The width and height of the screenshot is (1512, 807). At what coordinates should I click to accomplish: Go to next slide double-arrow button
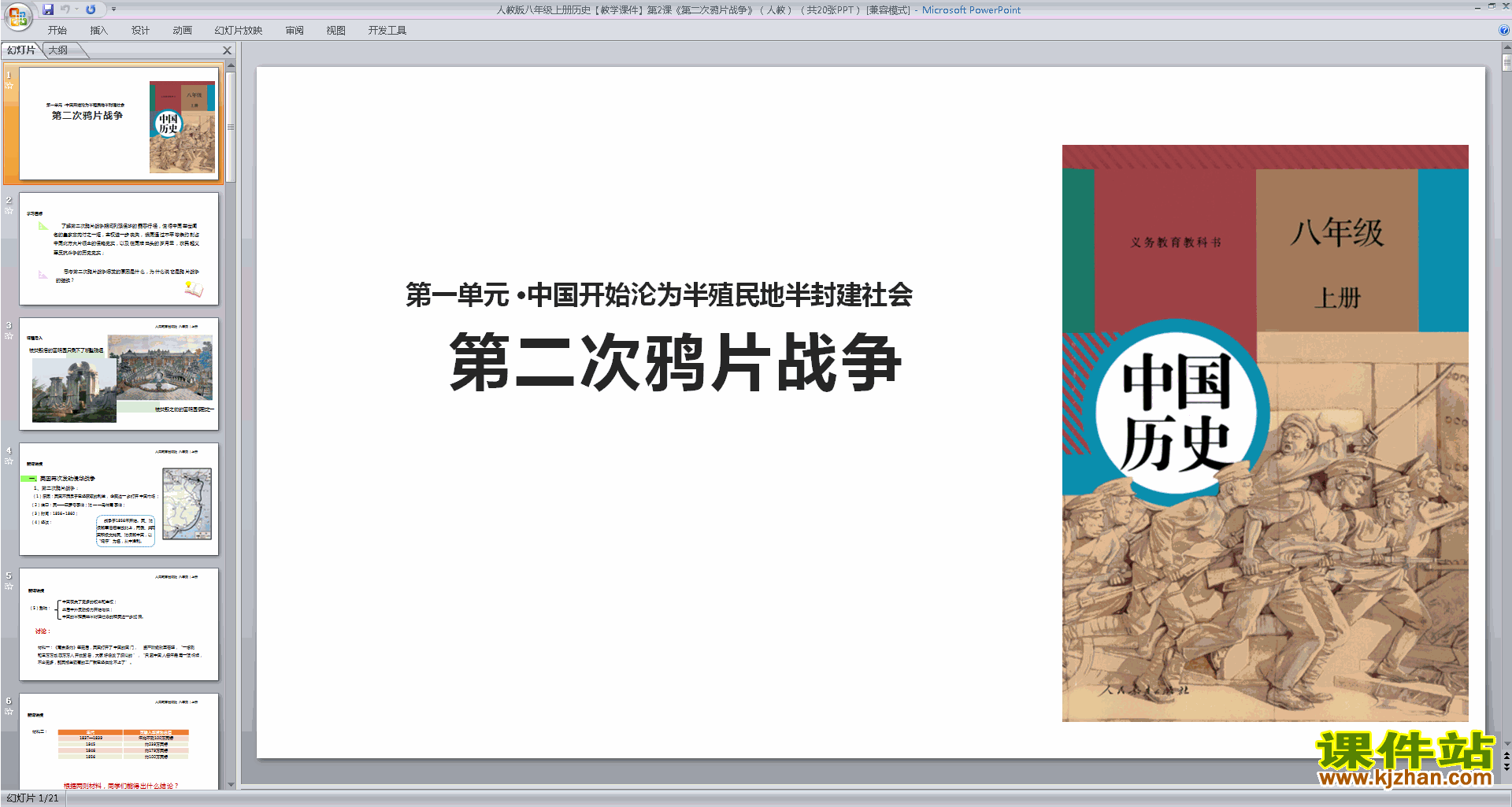[x=1506, y=767]
